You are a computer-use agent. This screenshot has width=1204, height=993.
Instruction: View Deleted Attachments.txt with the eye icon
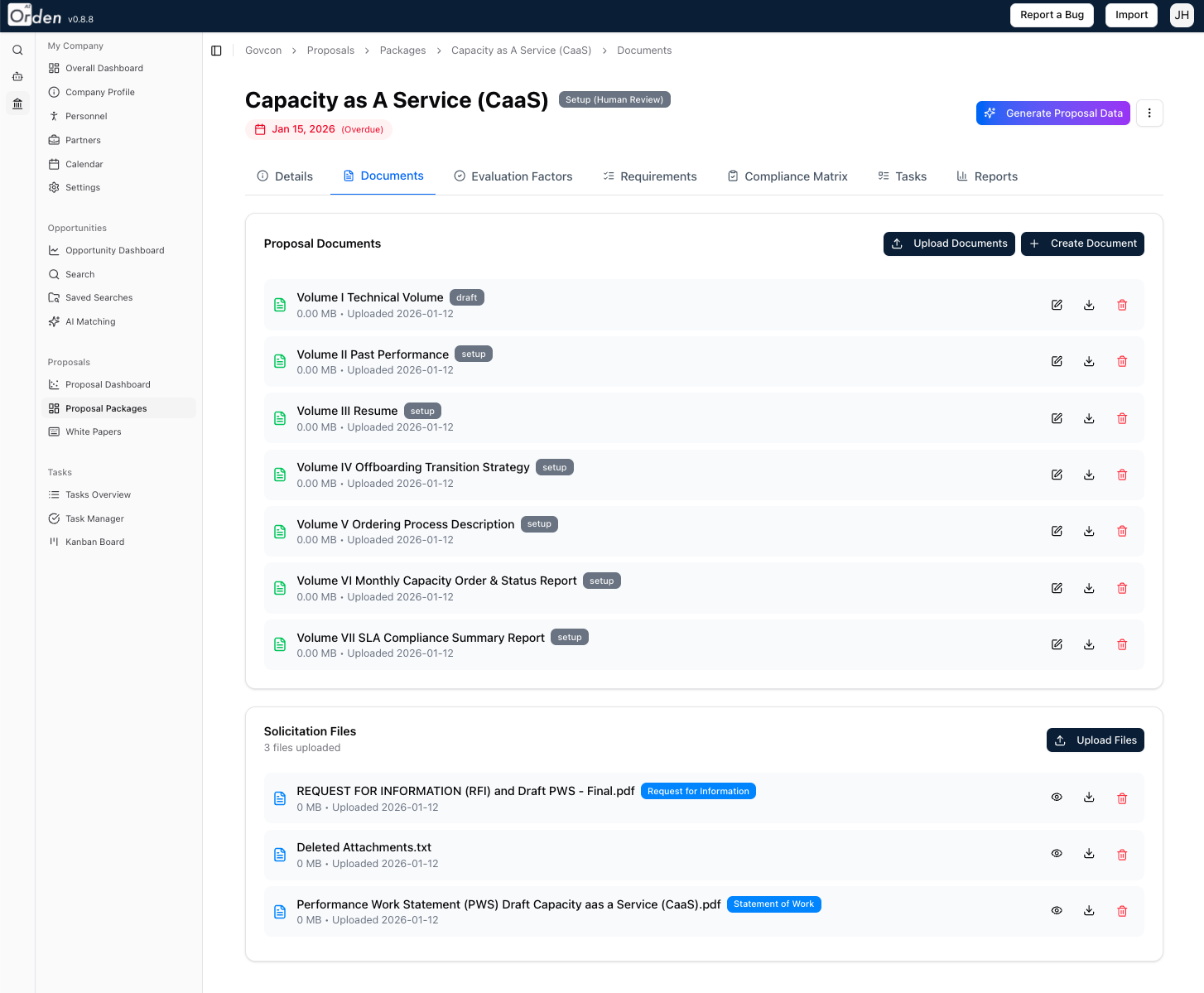coord(1057,854)
